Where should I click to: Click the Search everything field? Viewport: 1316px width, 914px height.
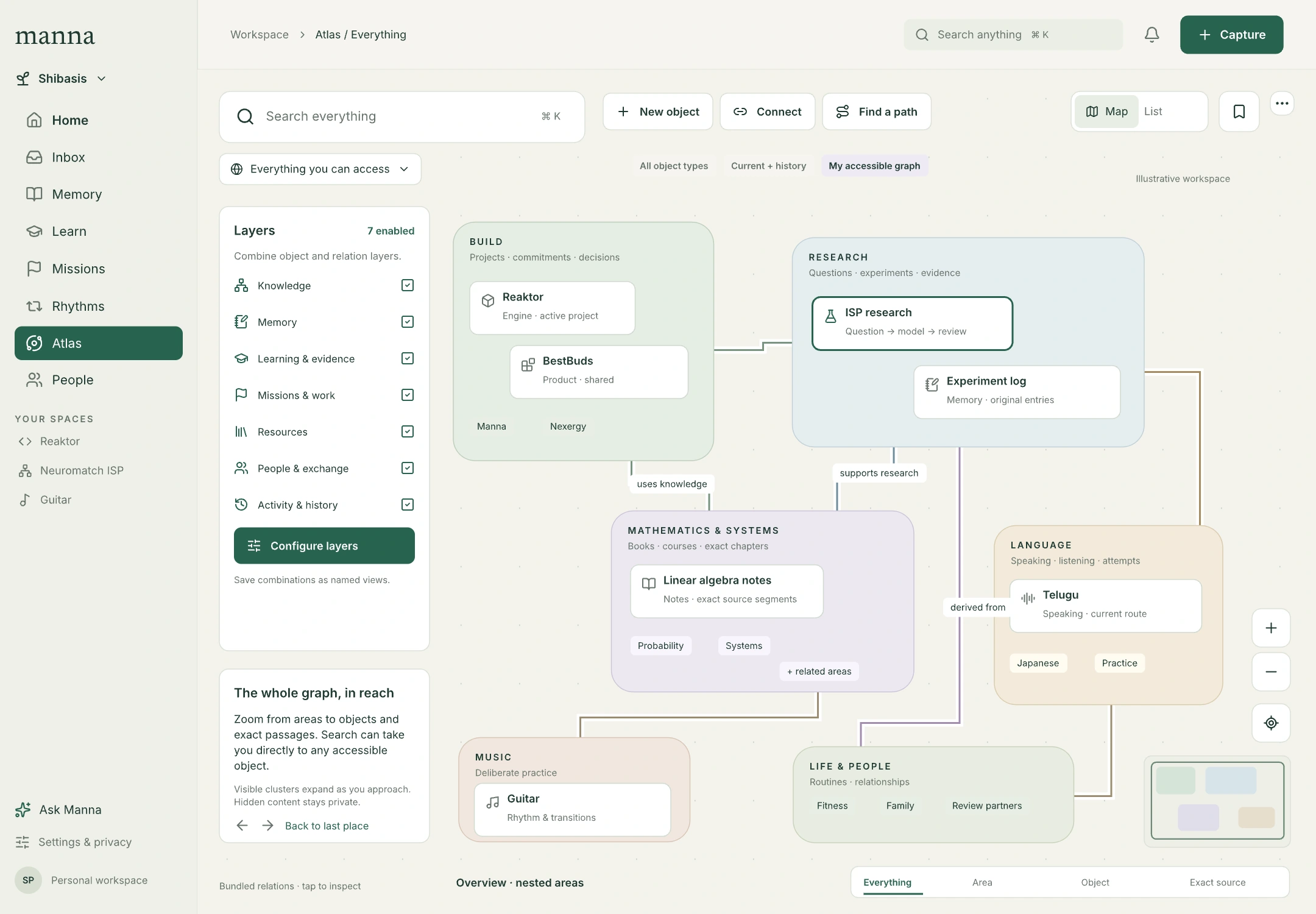(x=402, y=116)
